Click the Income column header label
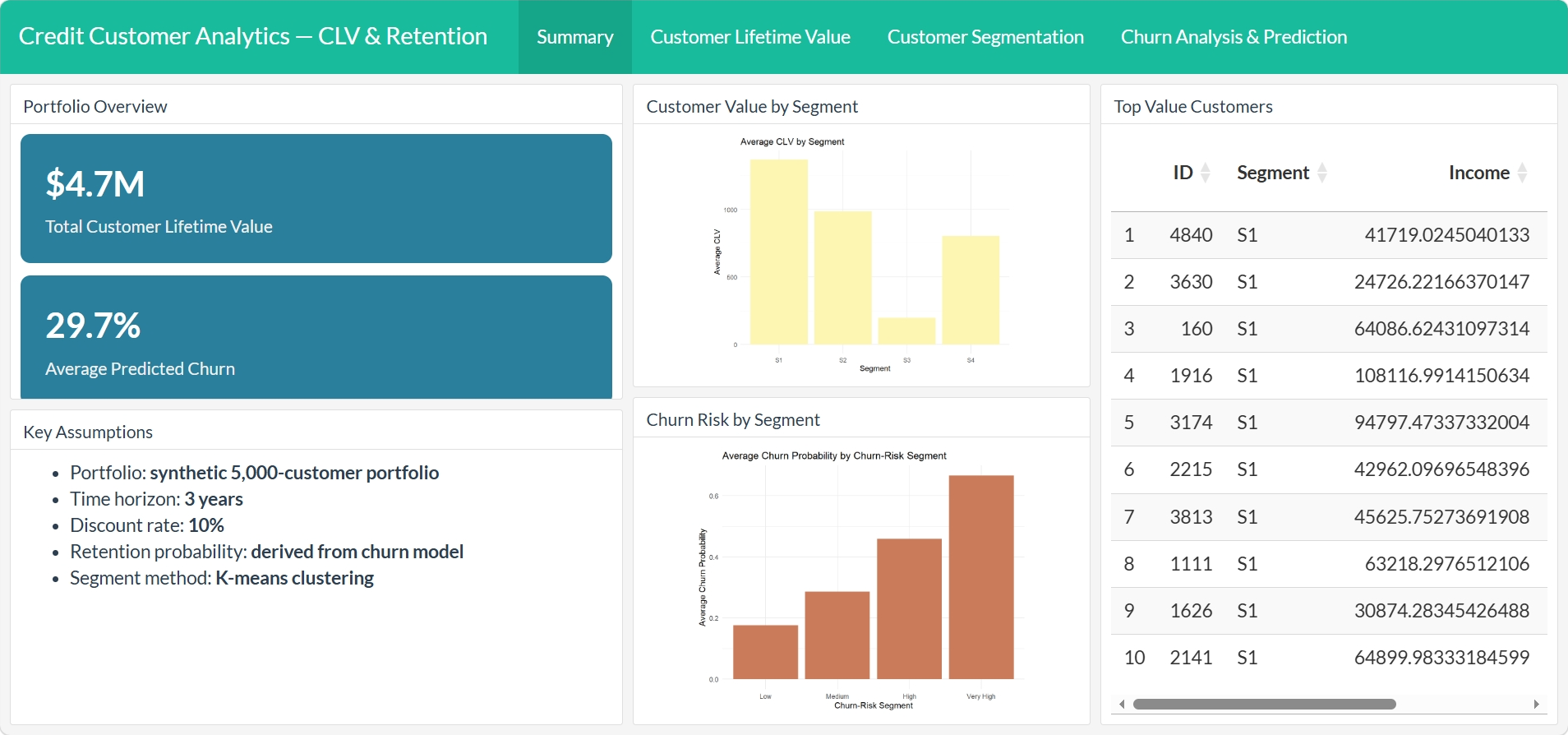The width and height of the screenshot is (1568, 735). (x=1479, y=173)
